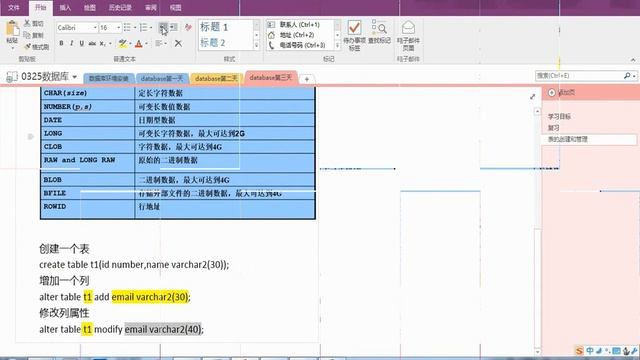The height and width of the screenshot is (360, 640).
Task: Apply yellow text highlight color
Action: (122, 43)
